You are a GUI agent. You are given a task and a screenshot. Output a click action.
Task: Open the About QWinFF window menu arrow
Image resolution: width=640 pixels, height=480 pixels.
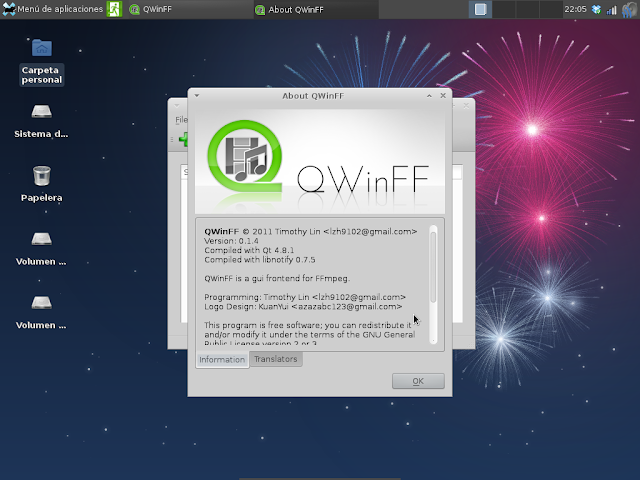pos(197,96)
